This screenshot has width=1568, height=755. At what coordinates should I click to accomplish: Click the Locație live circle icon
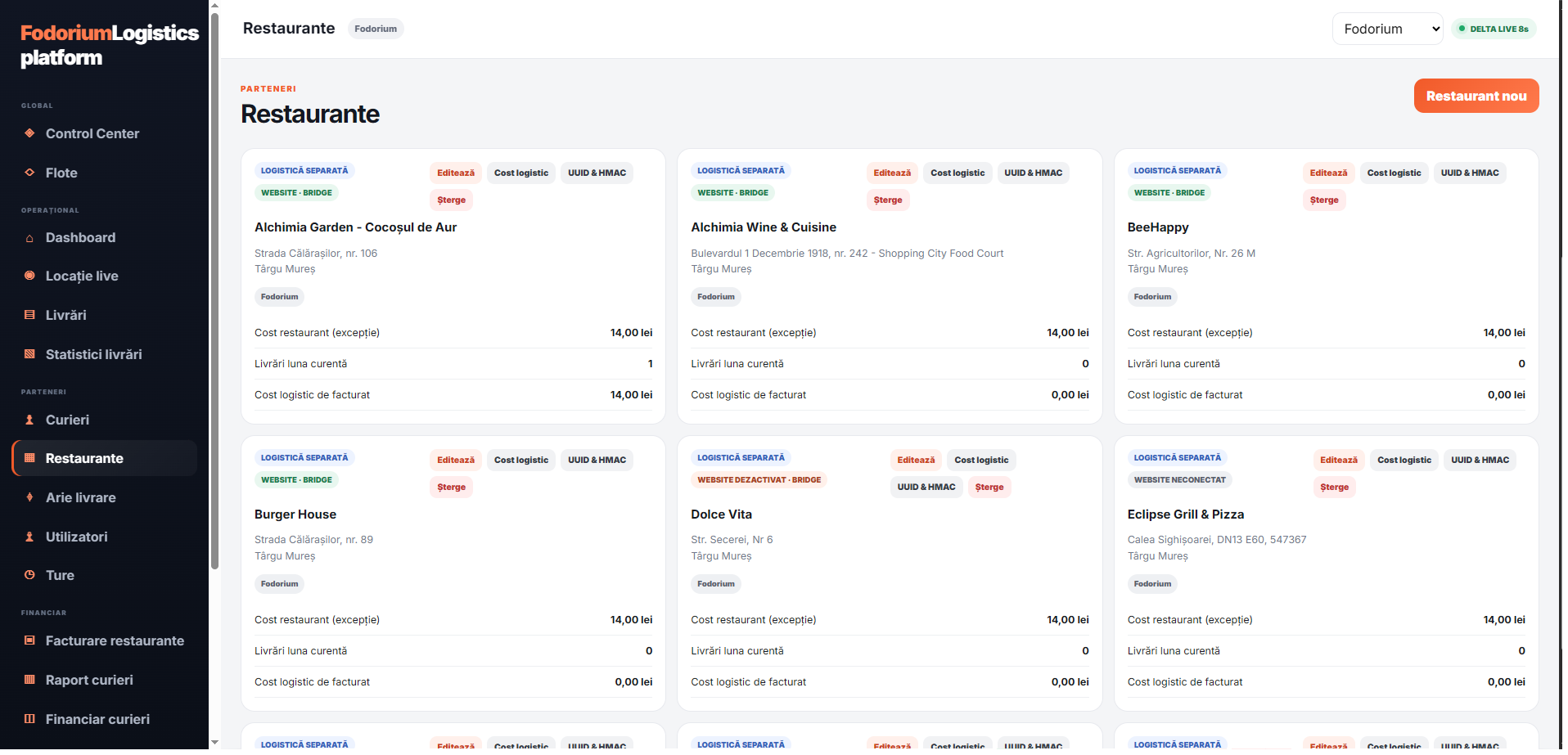pos(29,276)
